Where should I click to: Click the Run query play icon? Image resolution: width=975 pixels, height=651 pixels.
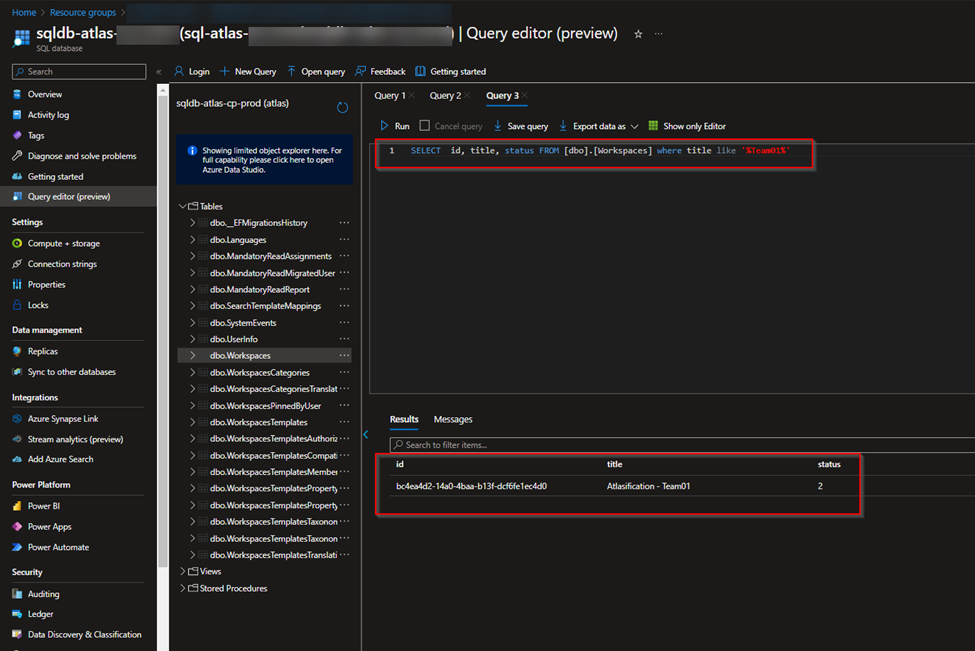pyautogui.click(x=384, y=126)
